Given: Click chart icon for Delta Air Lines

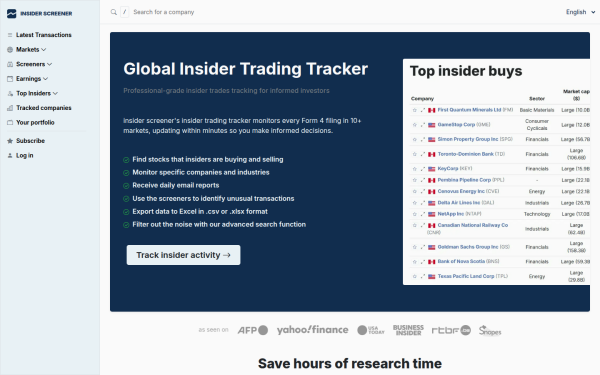Looking at the screenshot, I should (423, 203).
